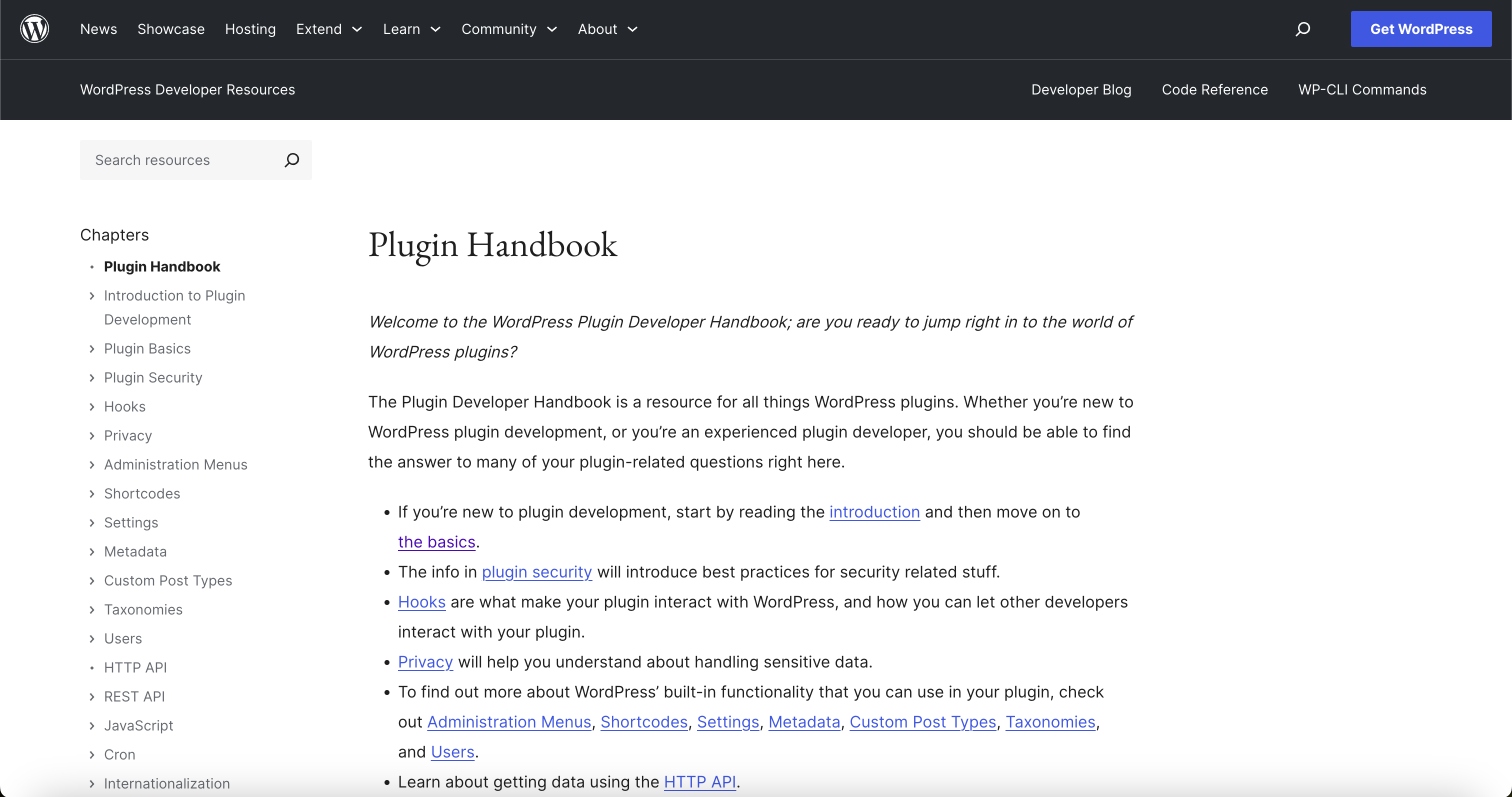Expand the Plugin Security chapter

click(92, 377)
